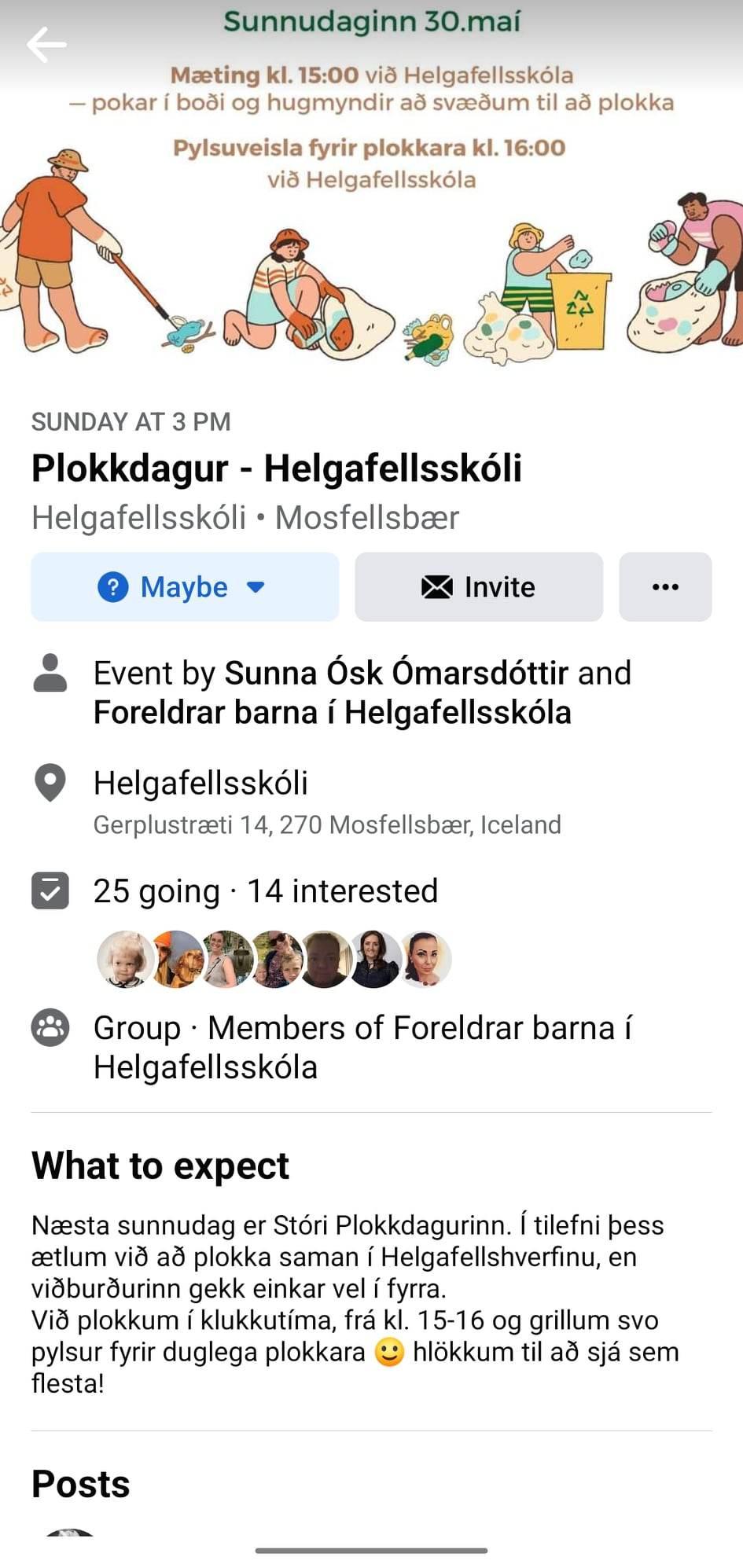The height and width of the screenshot is (1568, 743).
Task: Expand the Maybe response dropdown arrow
Action: 256,587
